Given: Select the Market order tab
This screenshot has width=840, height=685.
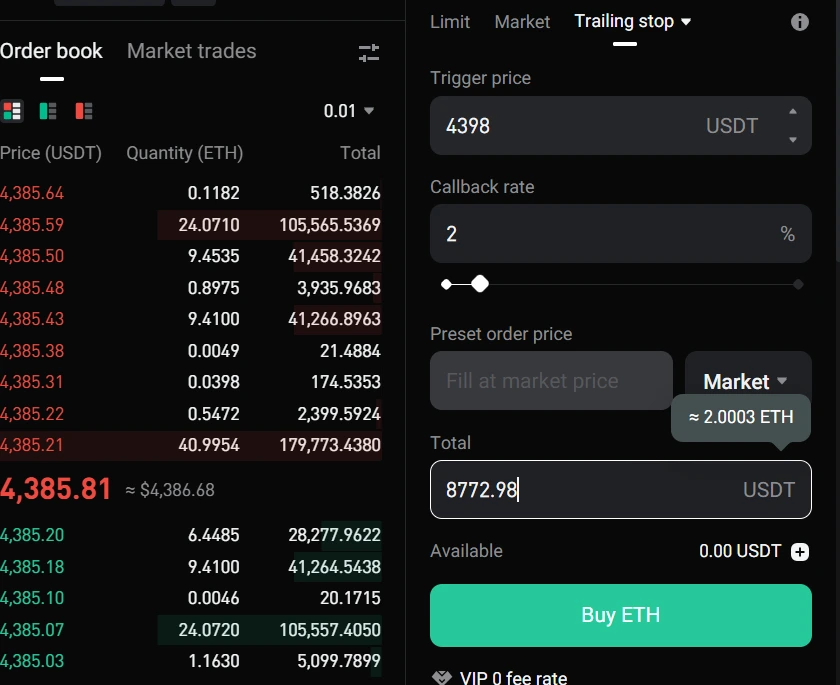Looking at the screenshot, I should click(522, 22).
